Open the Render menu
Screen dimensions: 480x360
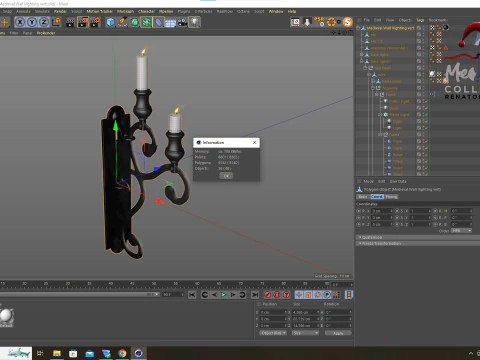[60, 11]
